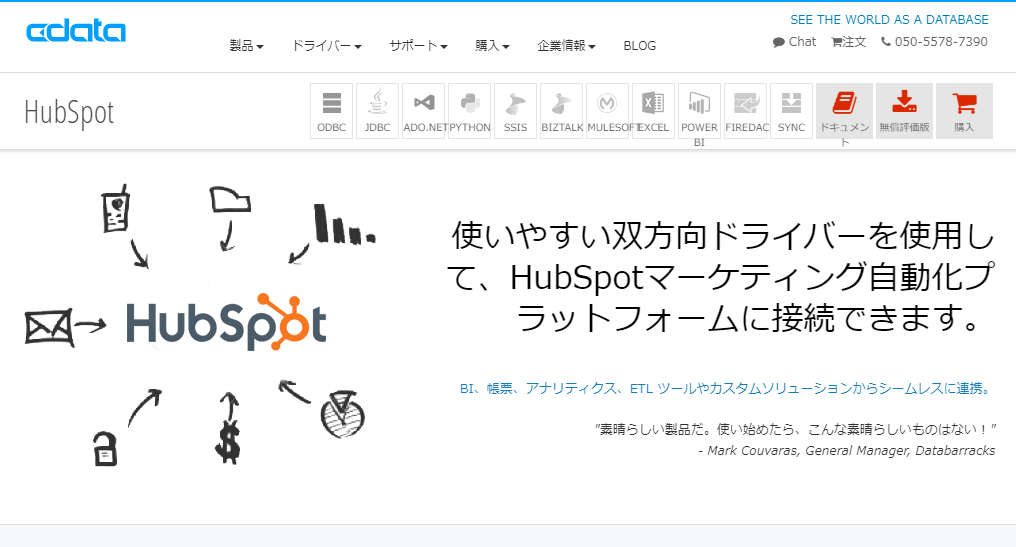Click phone number 050-5578-7390
1016x547 pixels.
(x=934, y=42)
